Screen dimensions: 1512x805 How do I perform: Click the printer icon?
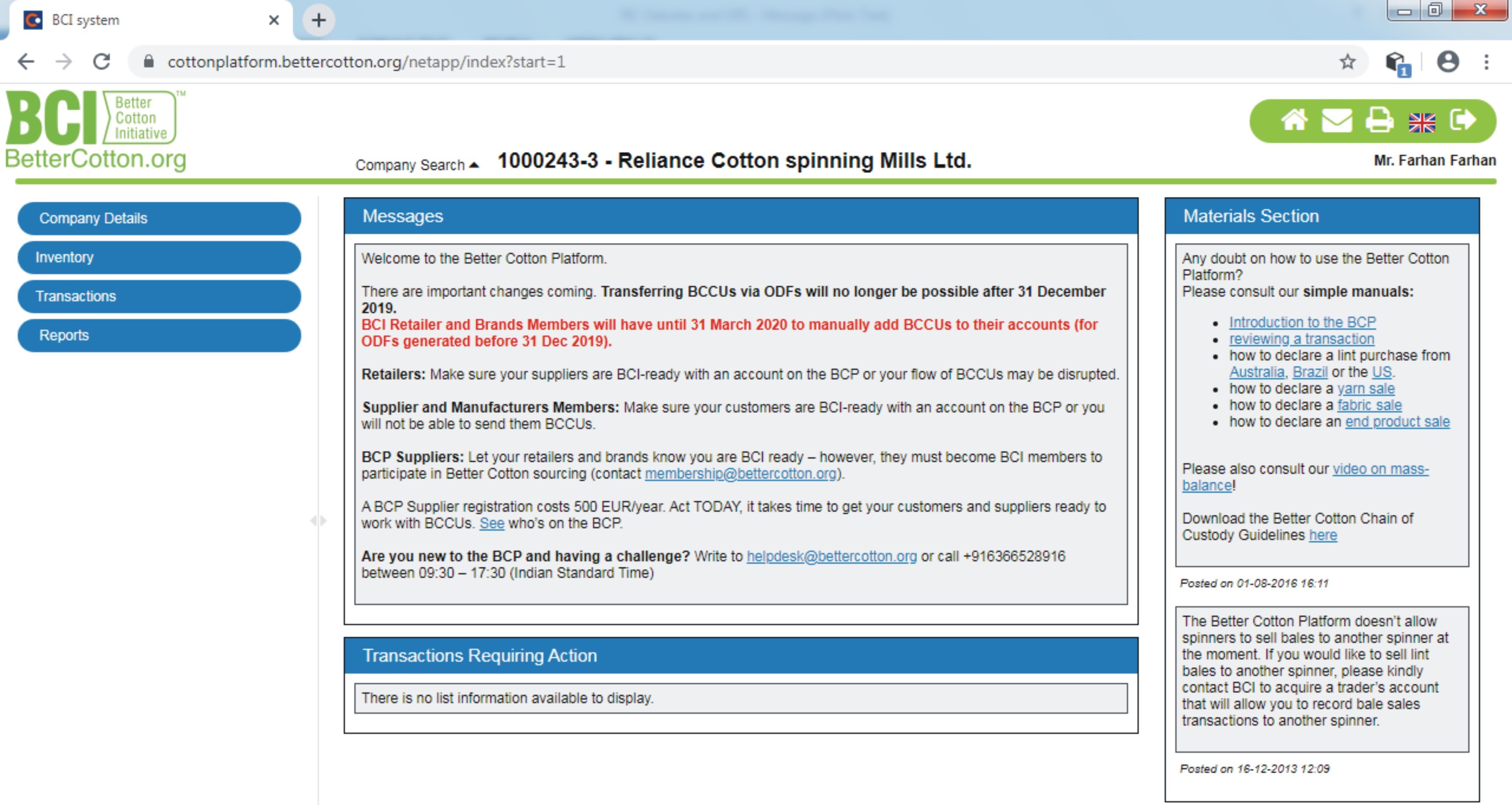(x=1379, y=120)
